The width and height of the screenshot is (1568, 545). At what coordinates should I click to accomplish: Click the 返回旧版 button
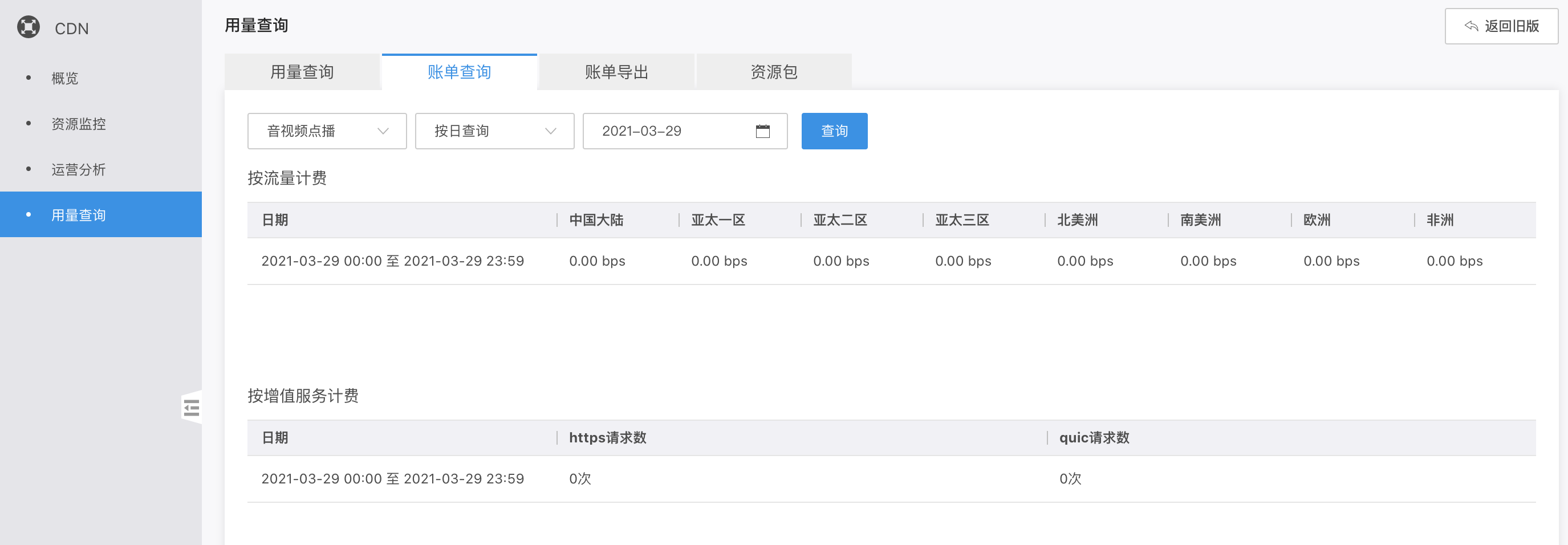pos(1501,26)
